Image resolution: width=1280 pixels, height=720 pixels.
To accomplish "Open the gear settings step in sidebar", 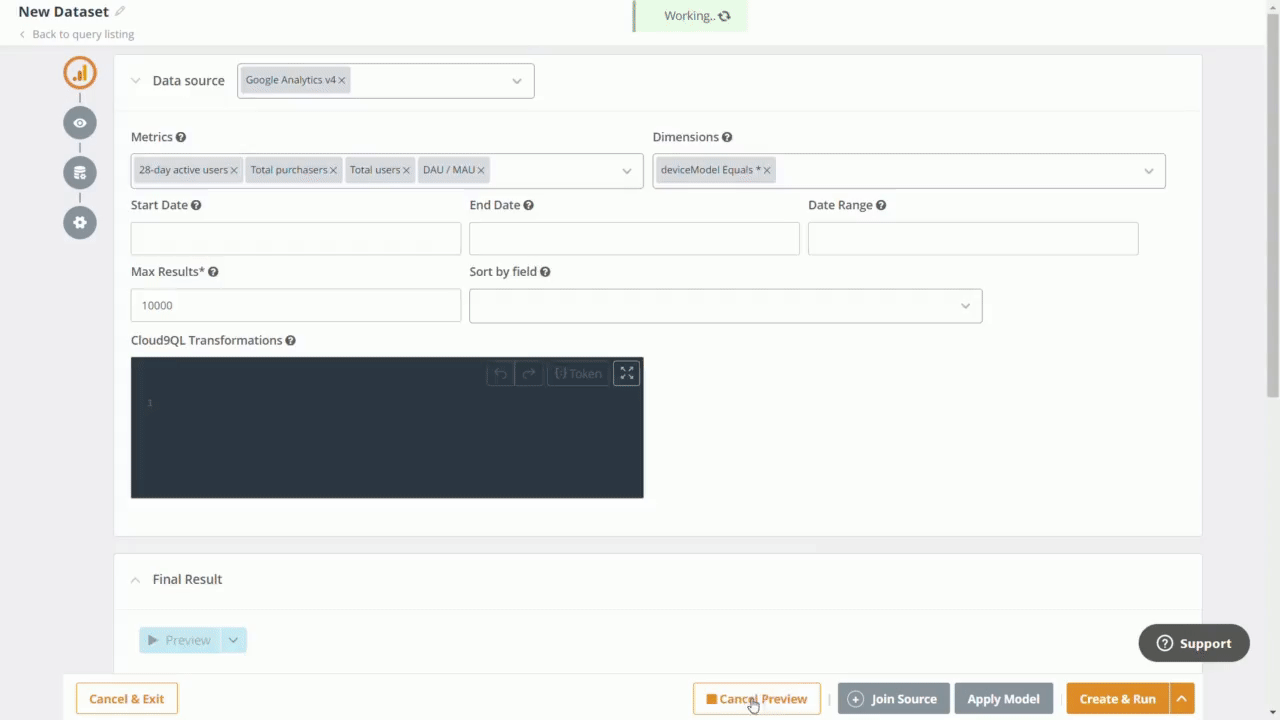I will pyautogui.click(x=80, y=222).
